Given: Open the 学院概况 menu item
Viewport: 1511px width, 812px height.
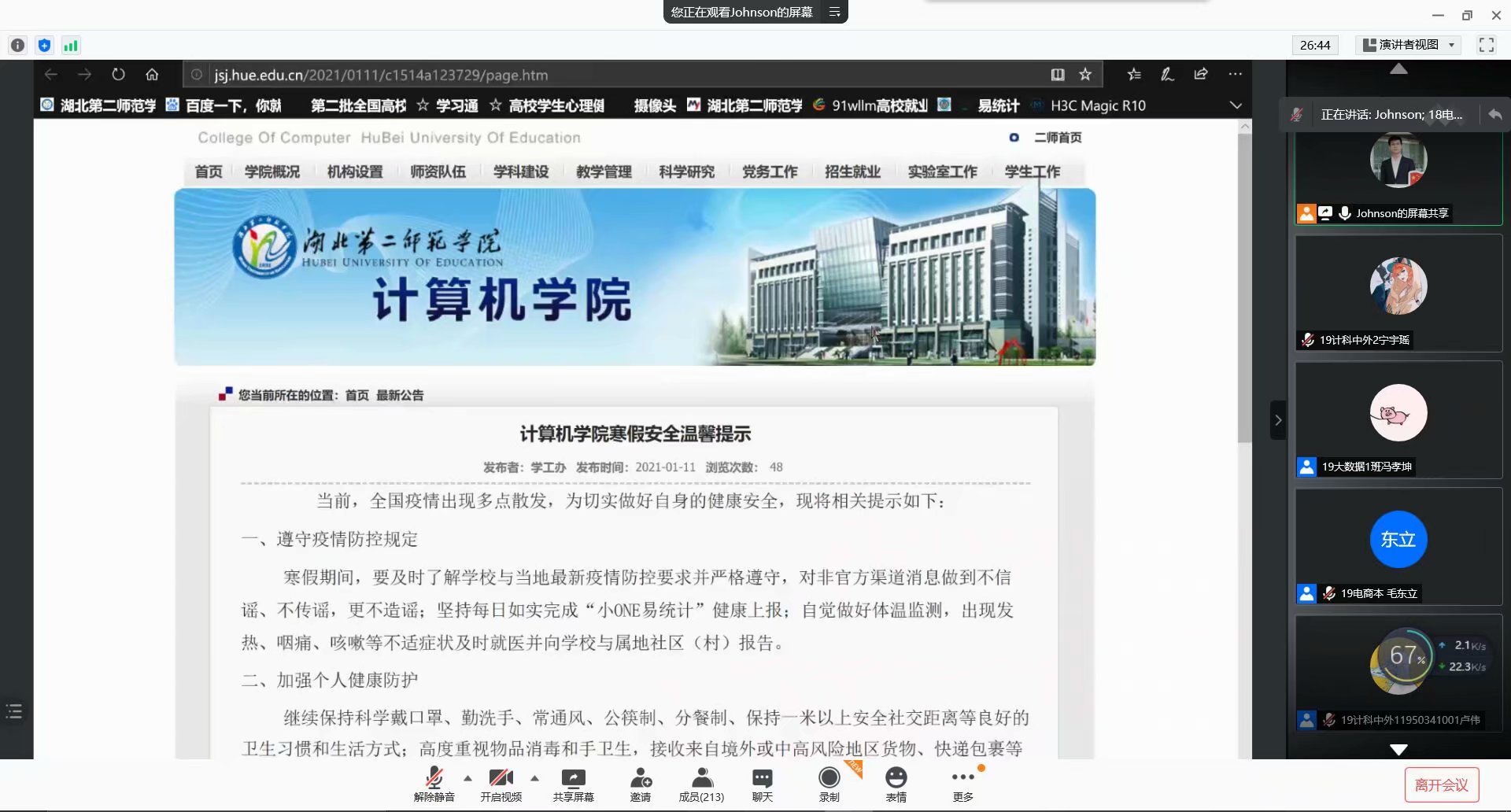Looking at the screenshot, I should click(x=272, y=172).
